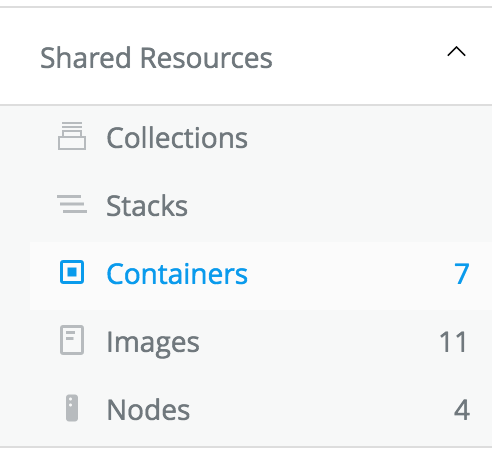Click blank header area beside Shared Resources
The image size is (492, 450).
(x=359, y=58)
